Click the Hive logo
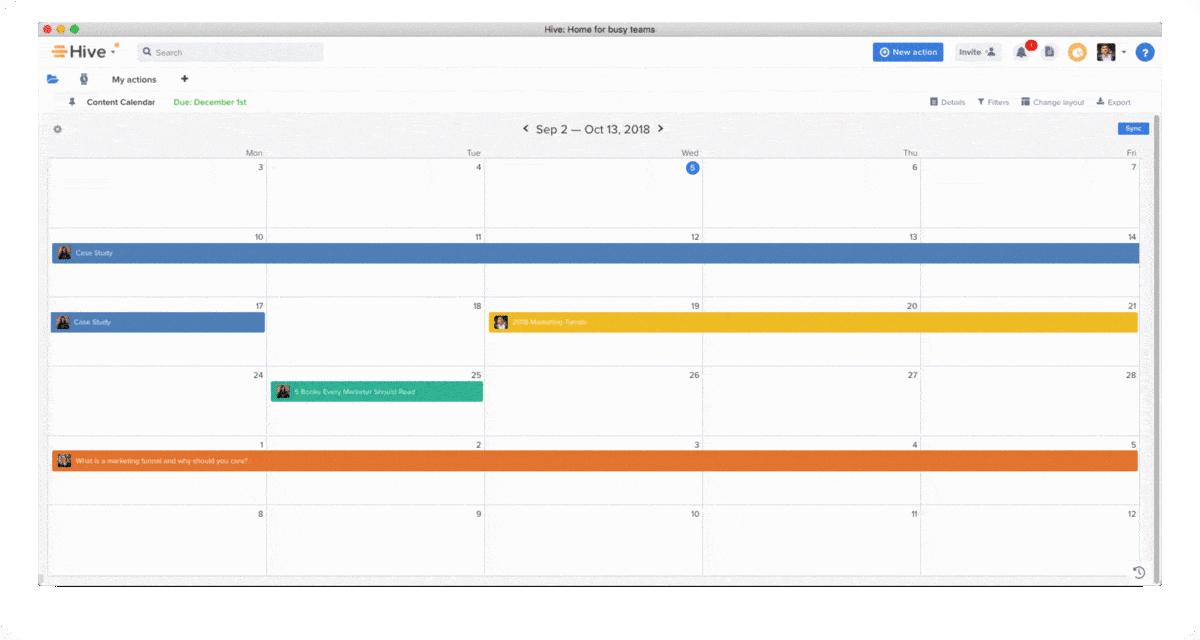 (x=80, y=52)
